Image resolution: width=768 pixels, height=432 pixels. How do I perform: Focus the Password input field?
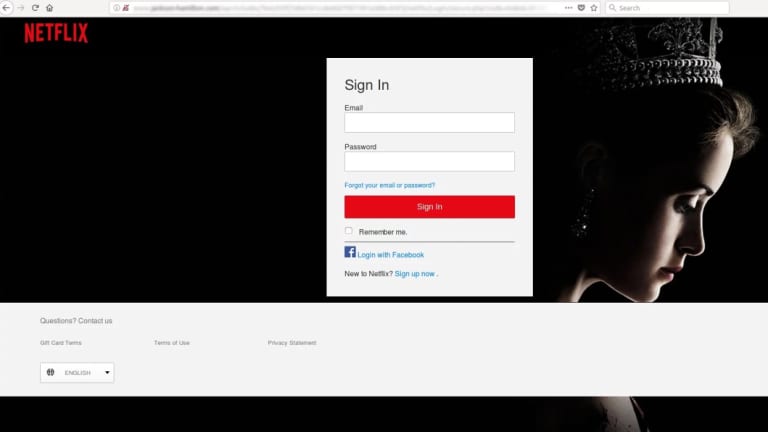[430, 161]
